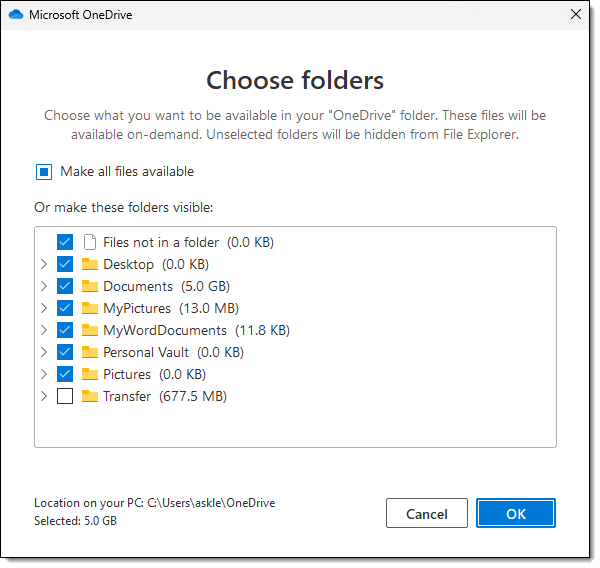Expand the Desktop folder tree
This screenshot has height=568, width=600.
[x=44, y=264]
